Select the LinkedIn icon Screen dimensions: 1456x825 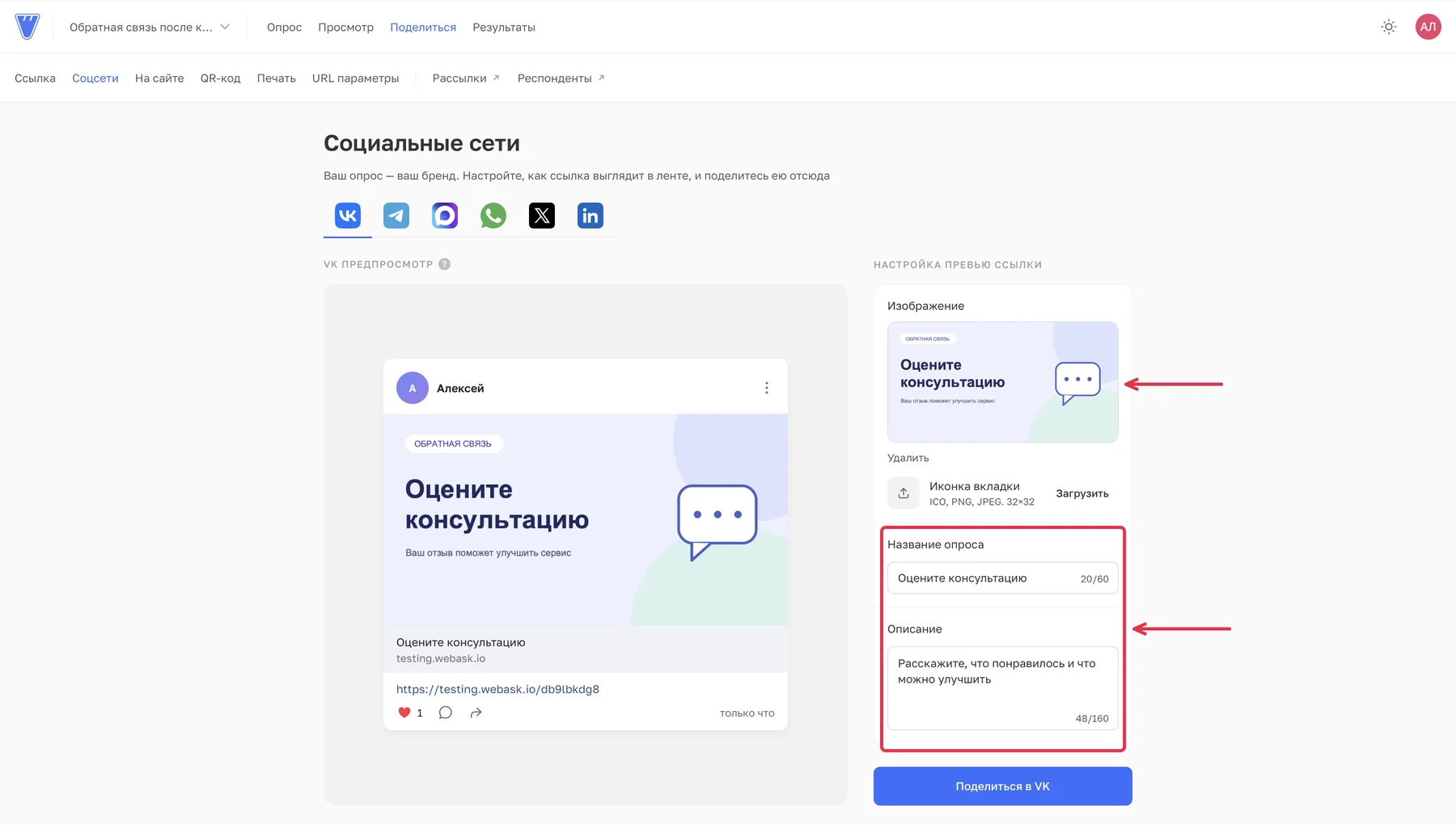[x=590, y=216]
